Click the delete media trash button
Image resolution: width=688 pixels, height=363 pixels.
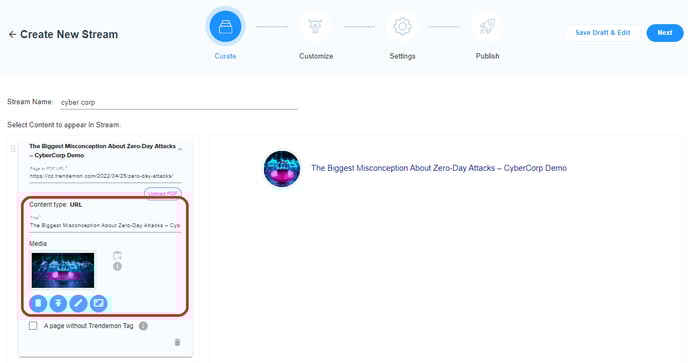pos(38,303)
